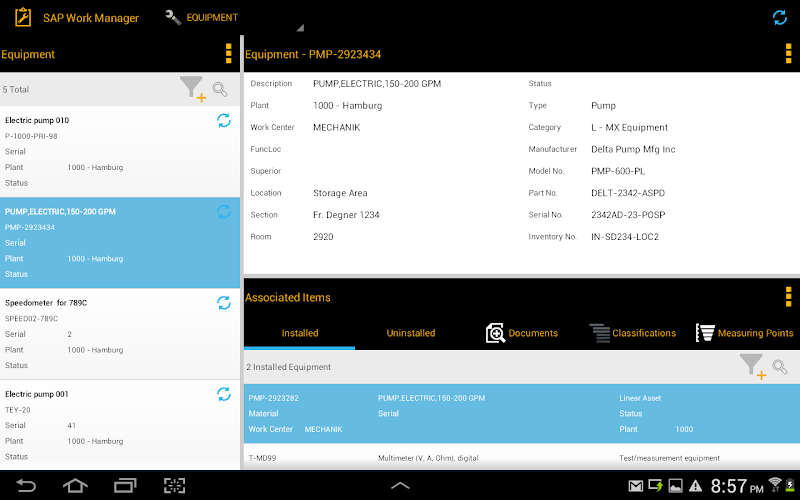Screen dimensions: 800x500
Task: Tap the Wi-Fi status icon
Action: 774,484
